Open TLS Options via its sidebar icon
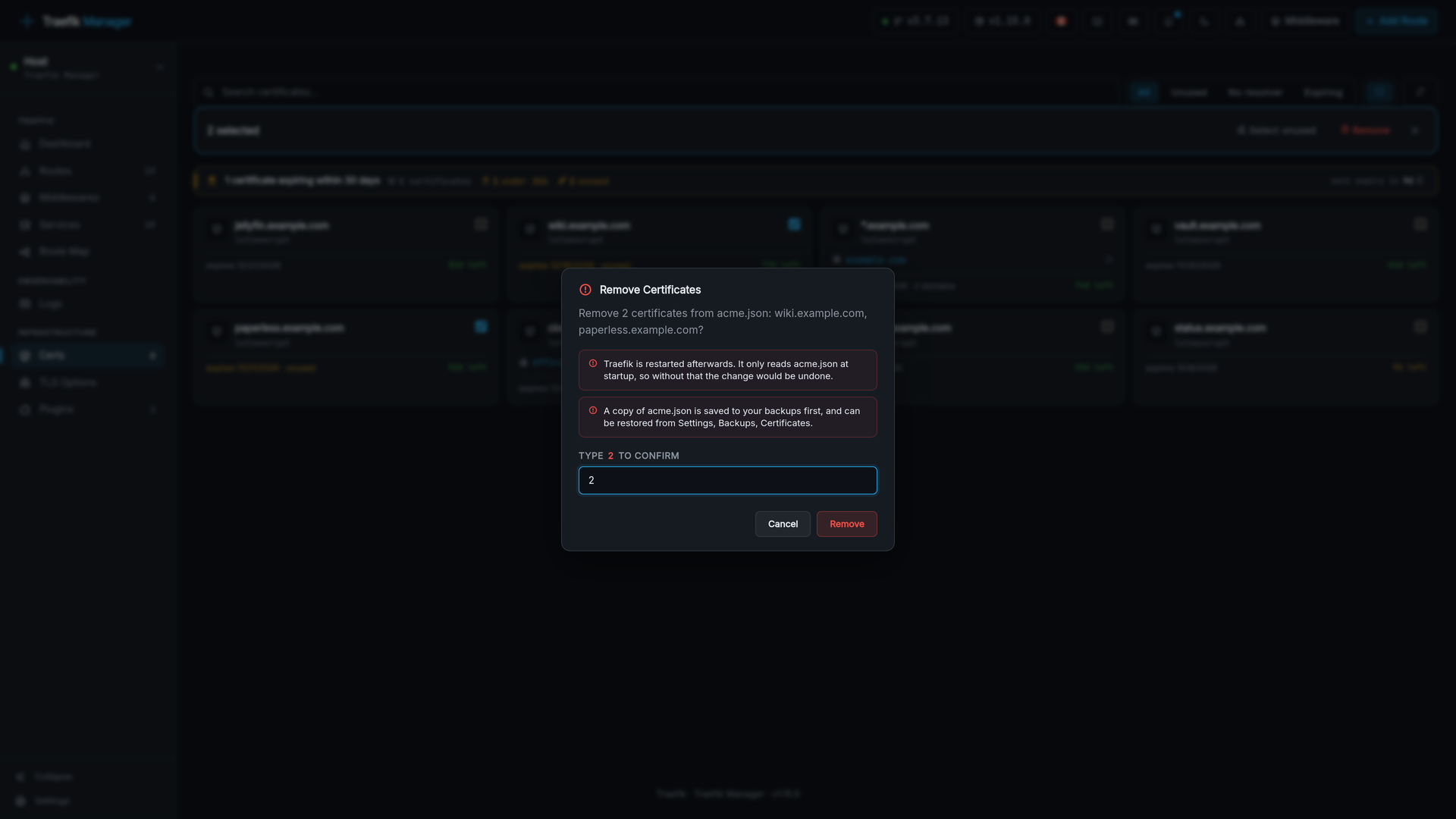 click(x=25, y=383)
